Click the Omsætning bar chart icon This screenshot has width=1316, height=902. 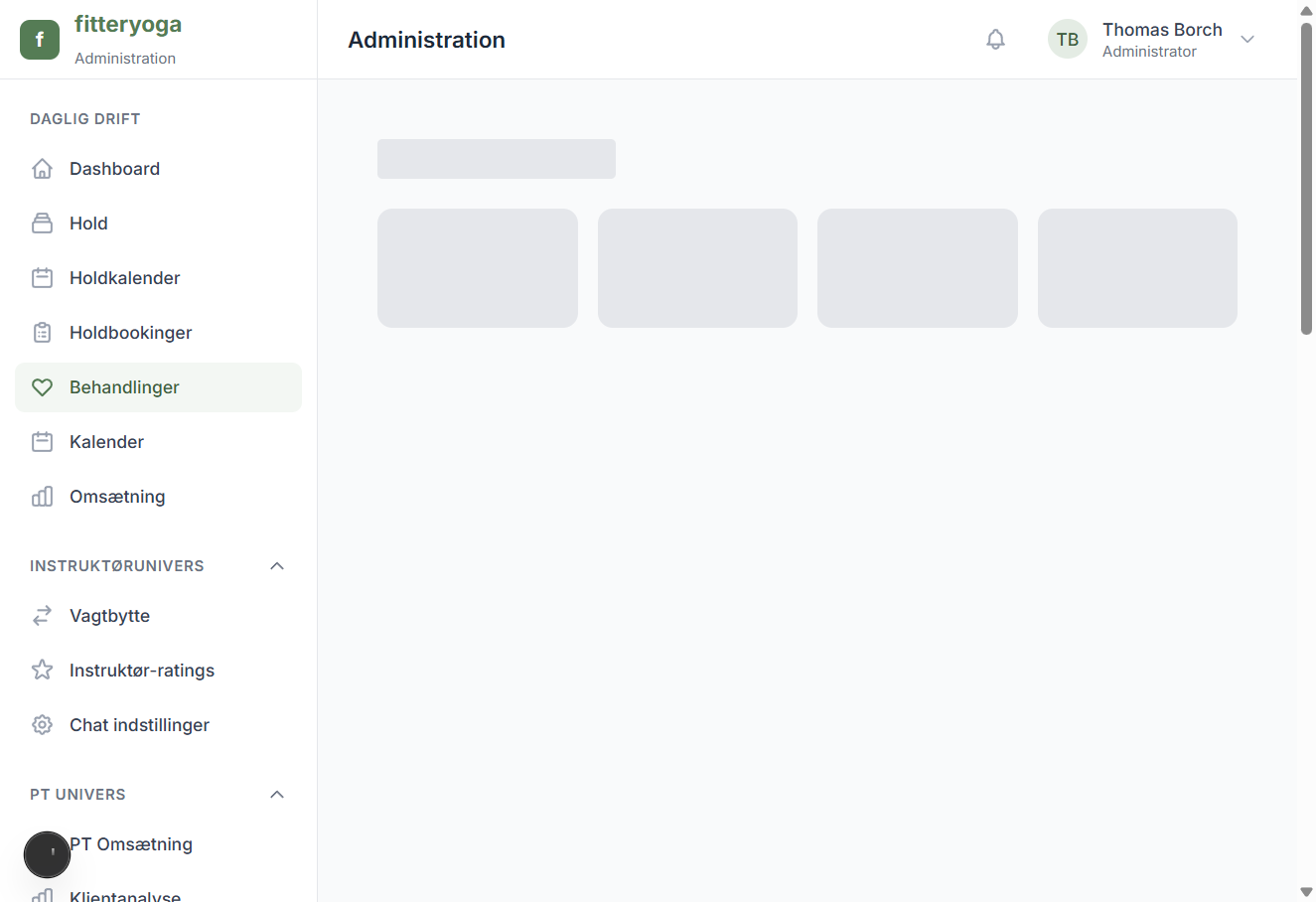click(x=42, y=496)
